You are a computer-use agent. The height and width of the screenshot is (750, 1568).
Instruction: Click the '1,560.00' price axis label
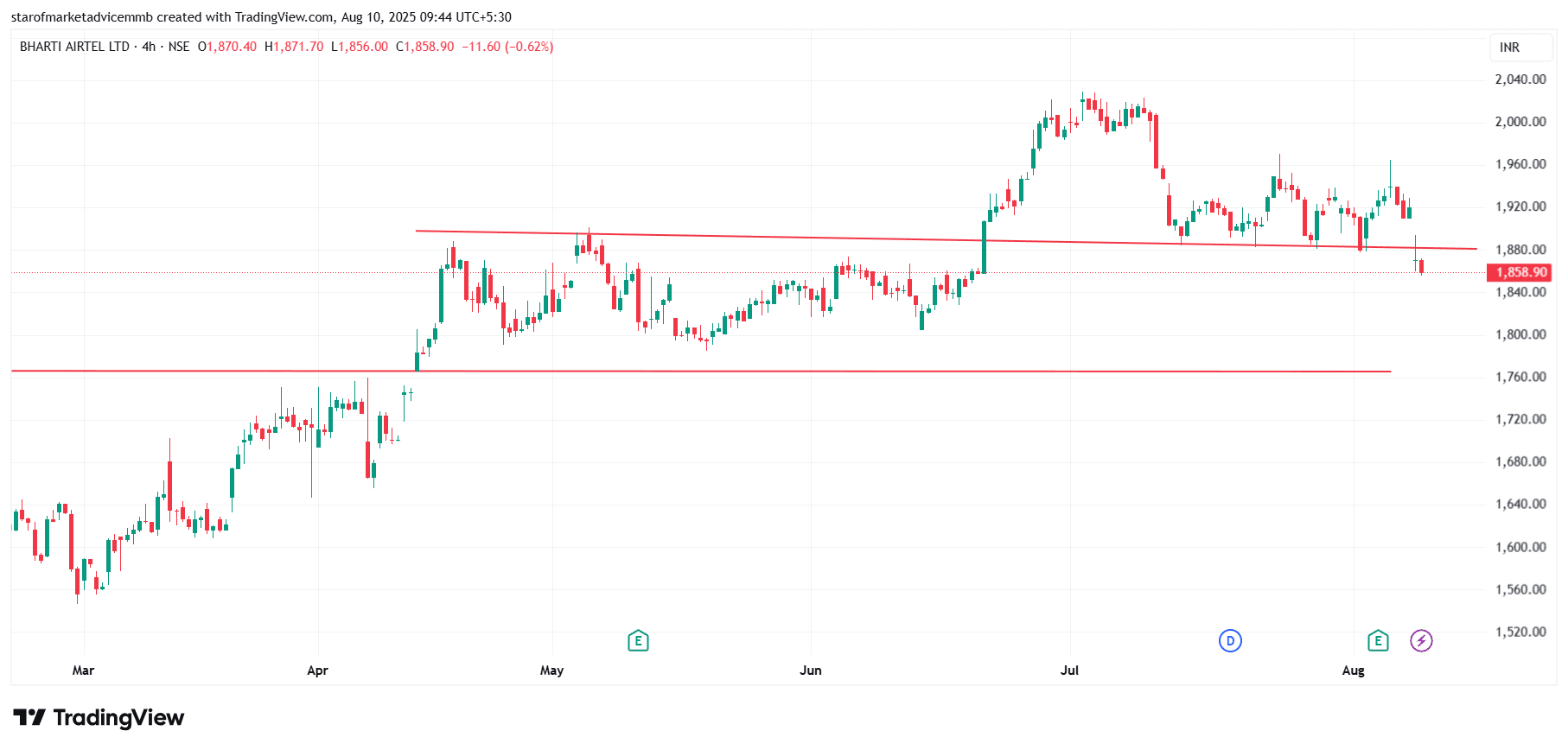(x=1520, y=589)
